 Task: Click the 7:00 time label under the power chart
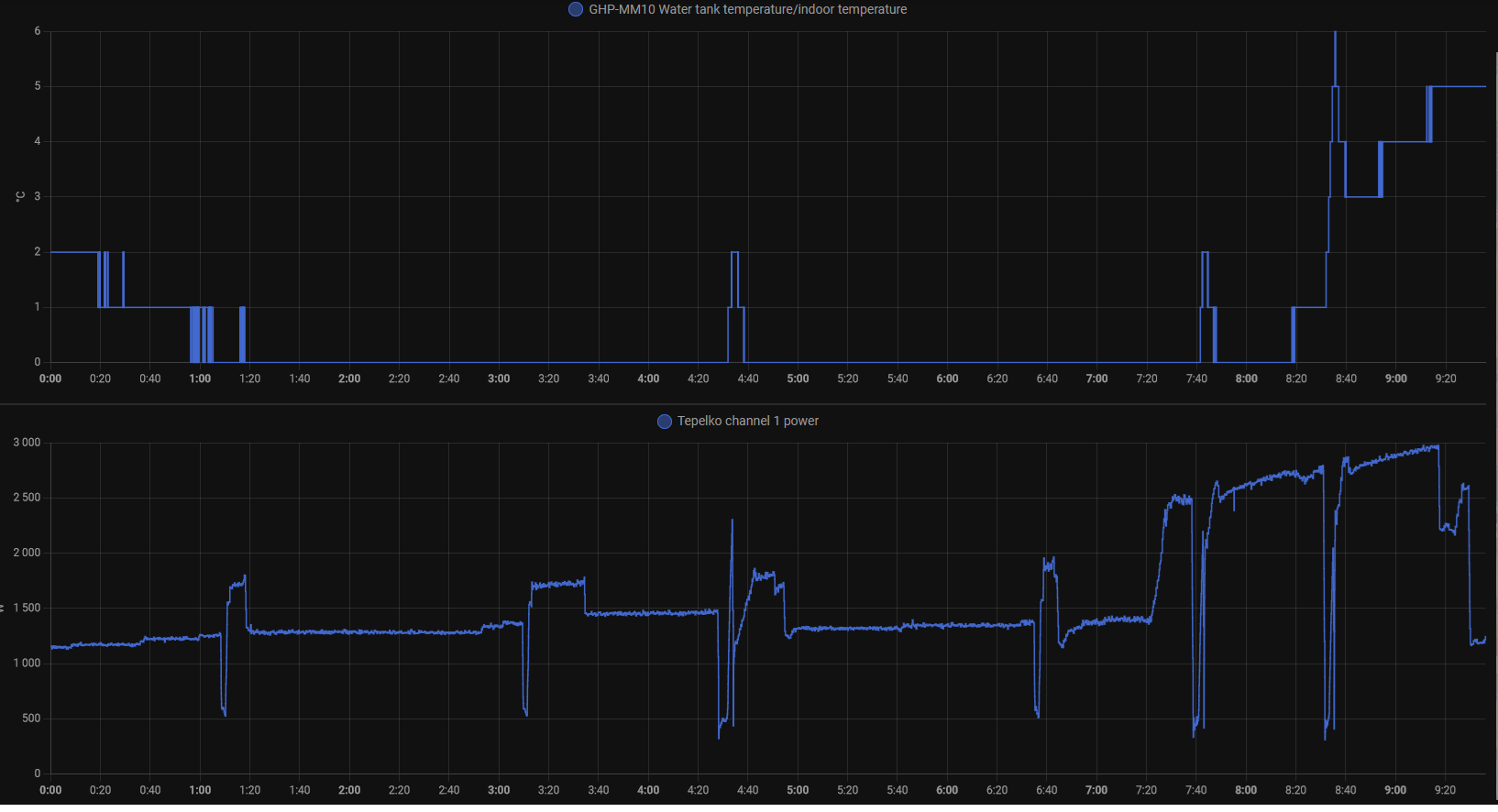pyautogui.click(x=1096, y=790)
